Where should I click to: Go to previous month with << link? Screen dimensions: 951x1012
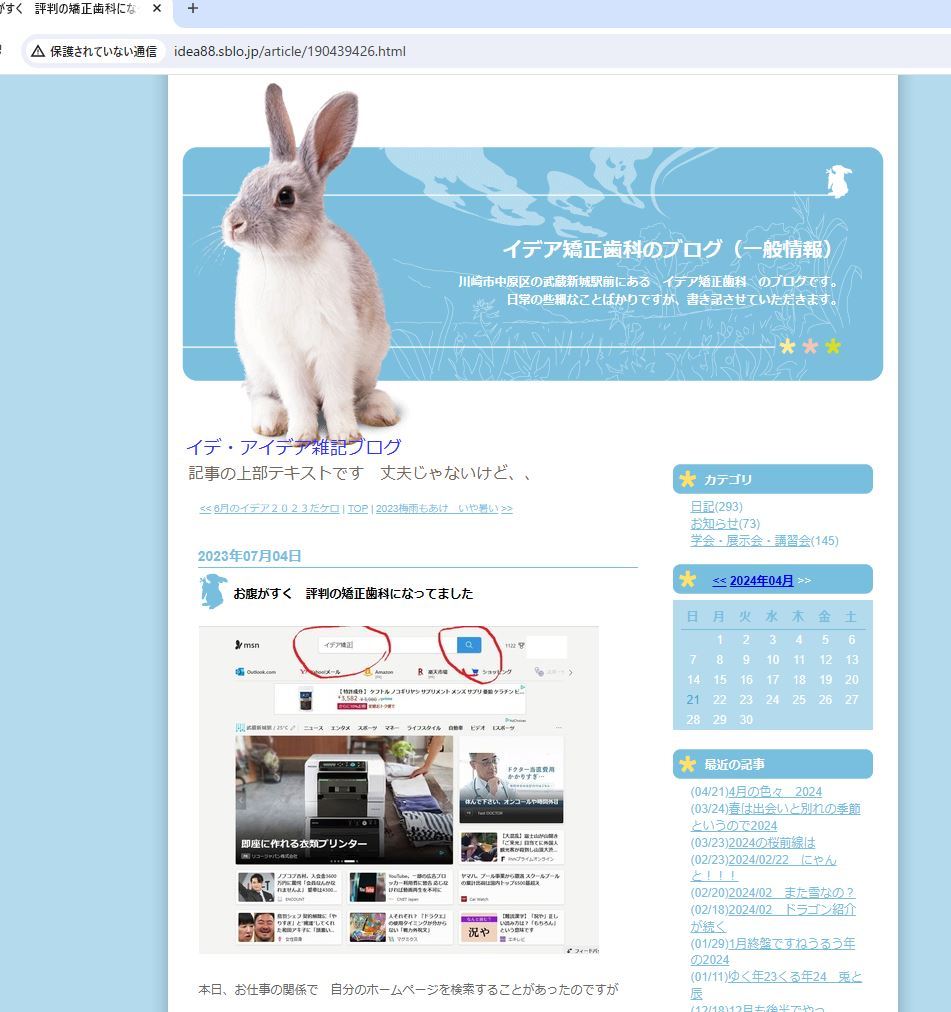click(719, 580)
